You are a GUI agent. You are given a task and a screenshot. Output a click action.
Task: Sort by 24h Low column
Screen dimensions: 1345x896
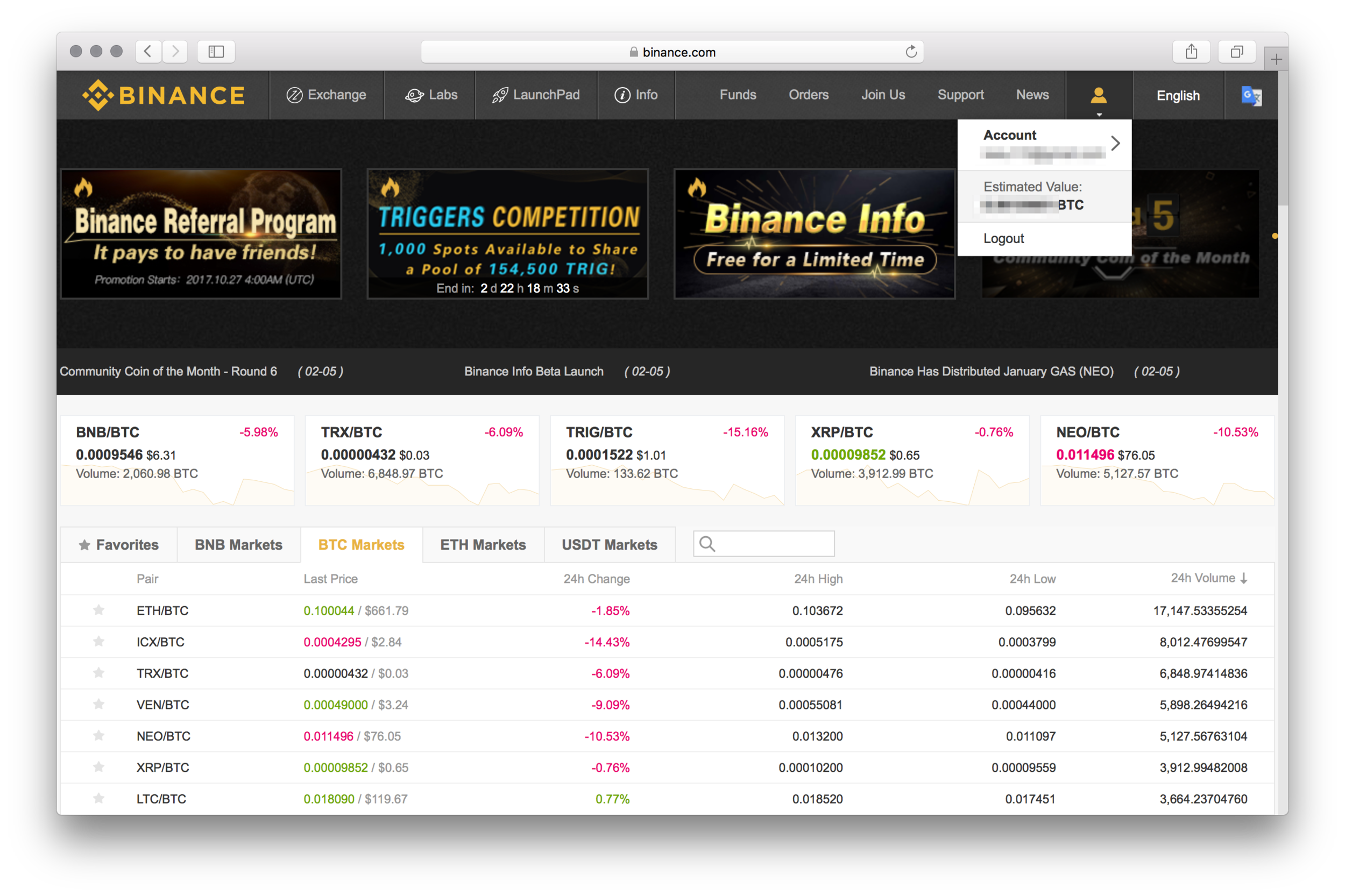click(x=1032, y=579)
